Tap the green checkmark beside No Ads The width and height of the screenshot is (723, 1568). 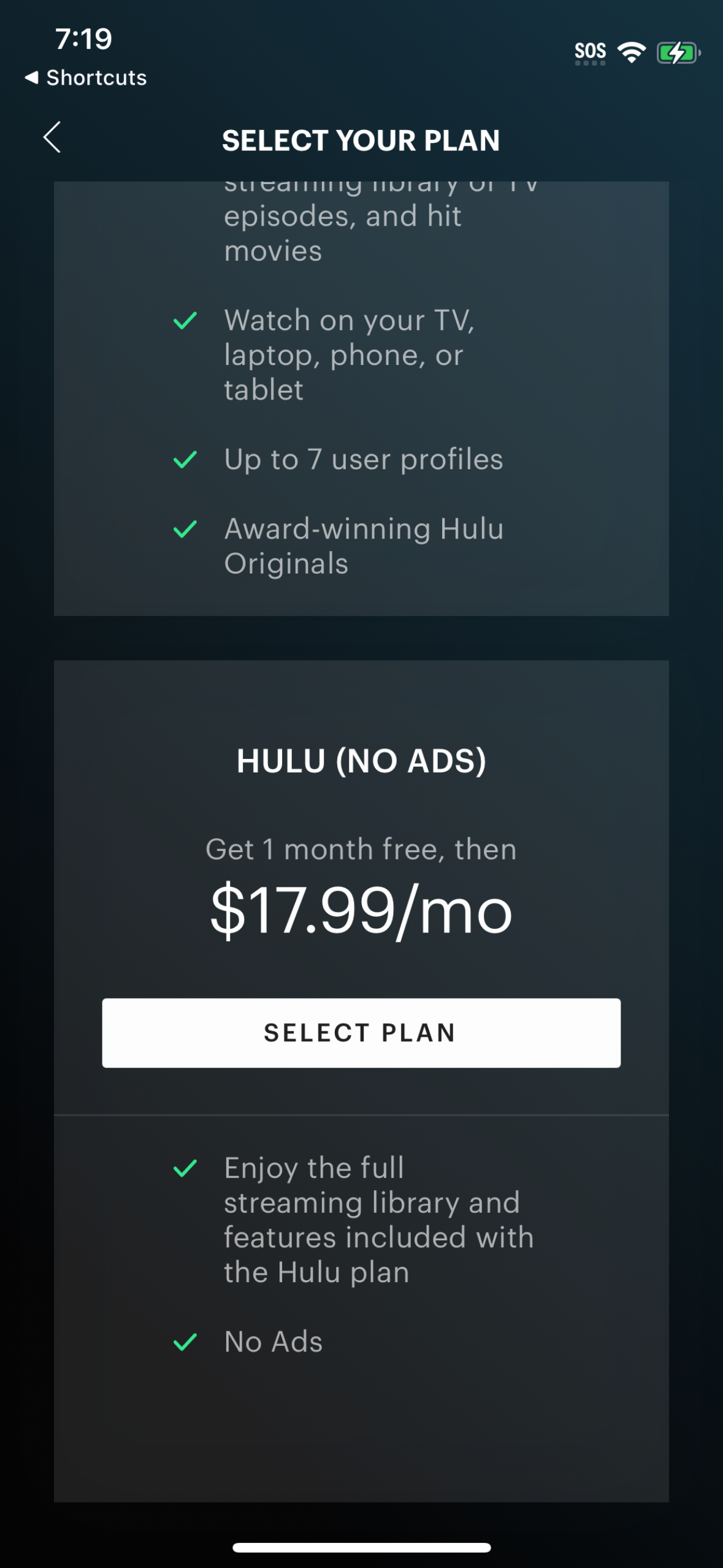coord(186,1342)
